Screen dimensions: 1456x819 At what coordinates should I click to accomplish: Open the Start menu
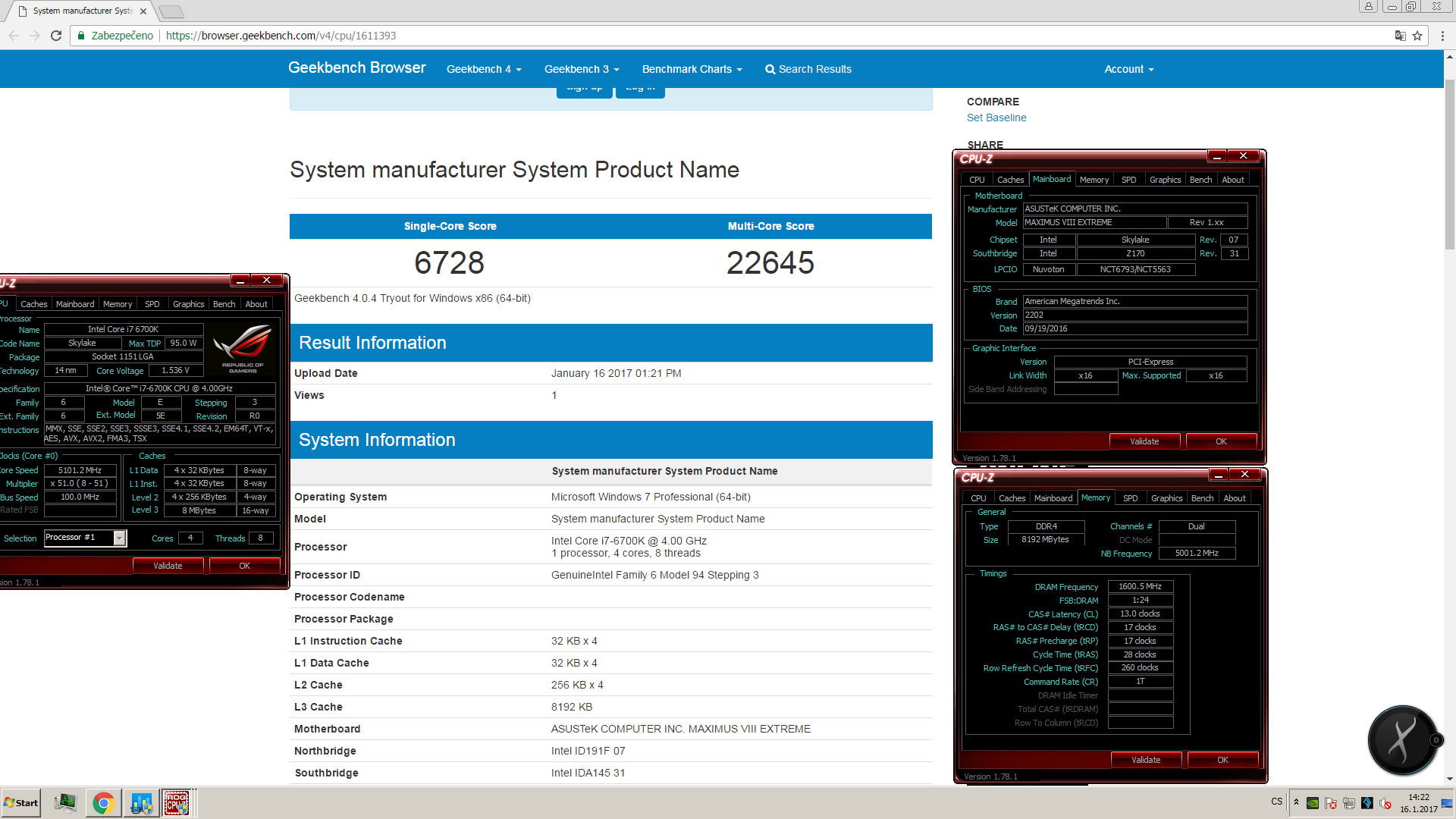point(21,803)
